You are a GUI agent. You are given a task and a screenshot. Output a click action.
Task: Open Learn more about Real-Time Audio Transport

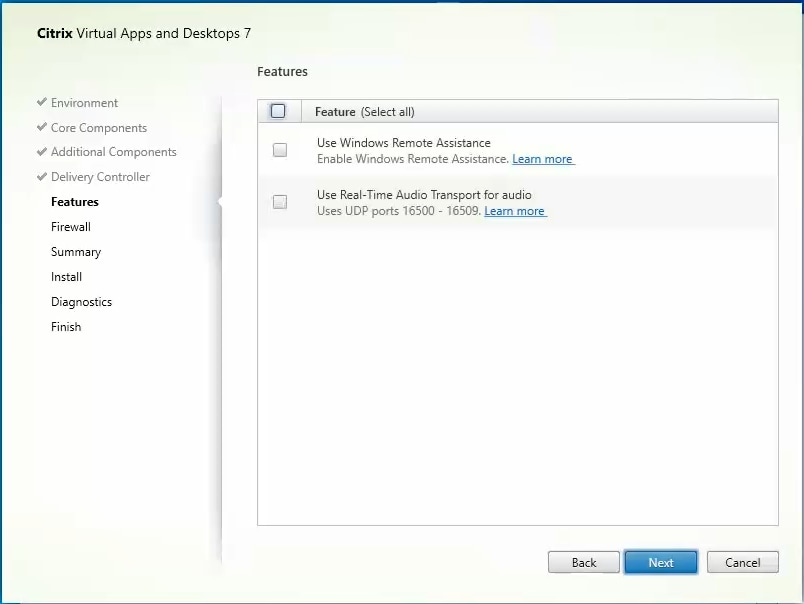click(515, 211)
